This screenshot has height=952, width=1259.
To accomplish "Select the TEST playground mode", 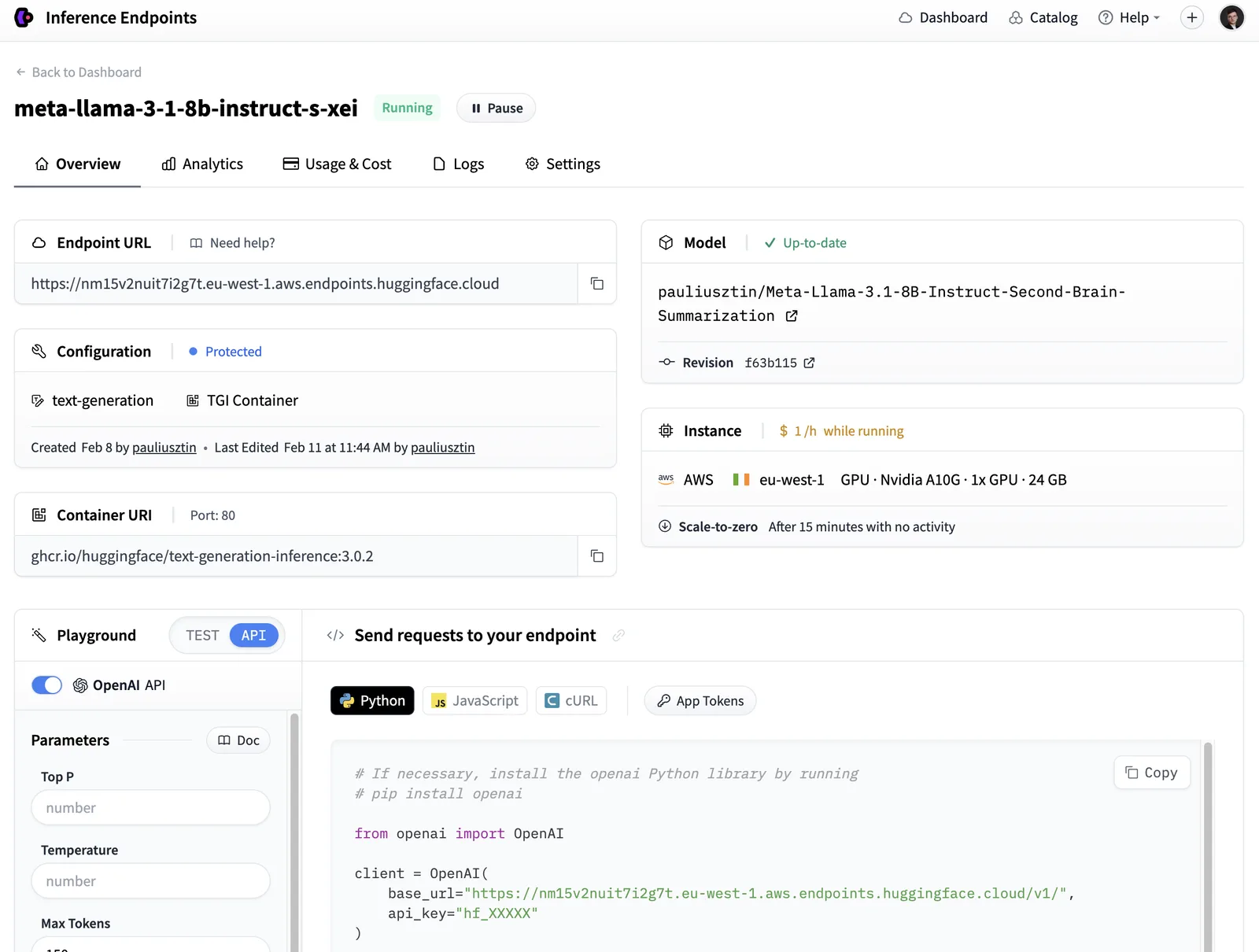I will pos(202,635).
